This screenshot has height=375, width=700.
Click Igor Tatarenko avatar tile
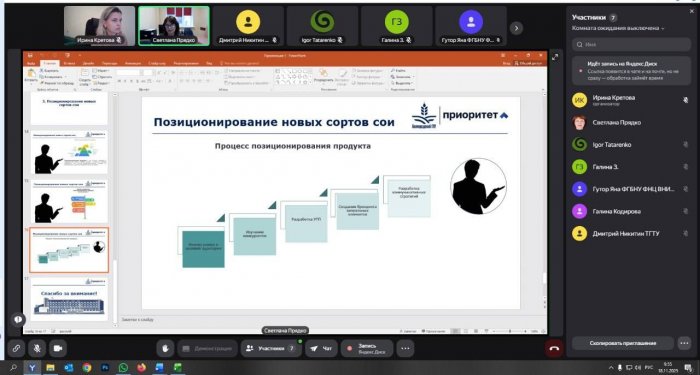(x=322, y=26)
